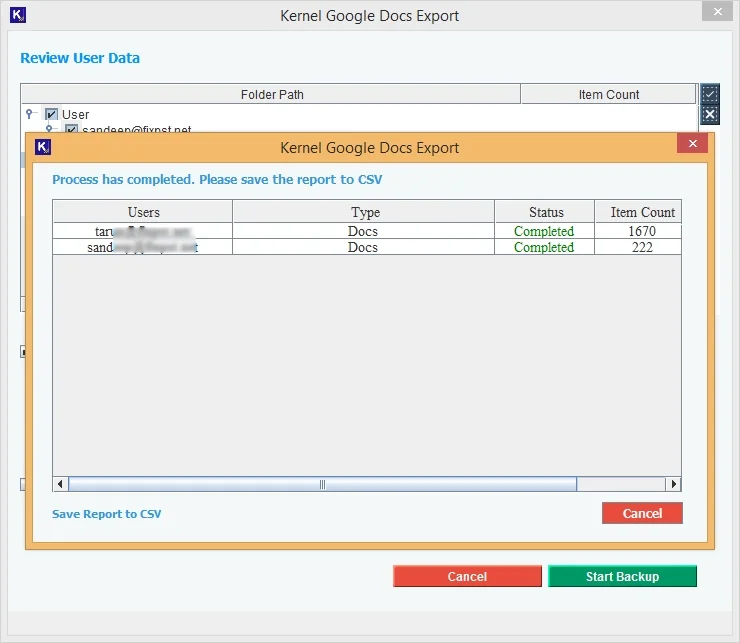Click the Folder Path column header
Viewport: 740px width, 643px height.
[271, 94]
